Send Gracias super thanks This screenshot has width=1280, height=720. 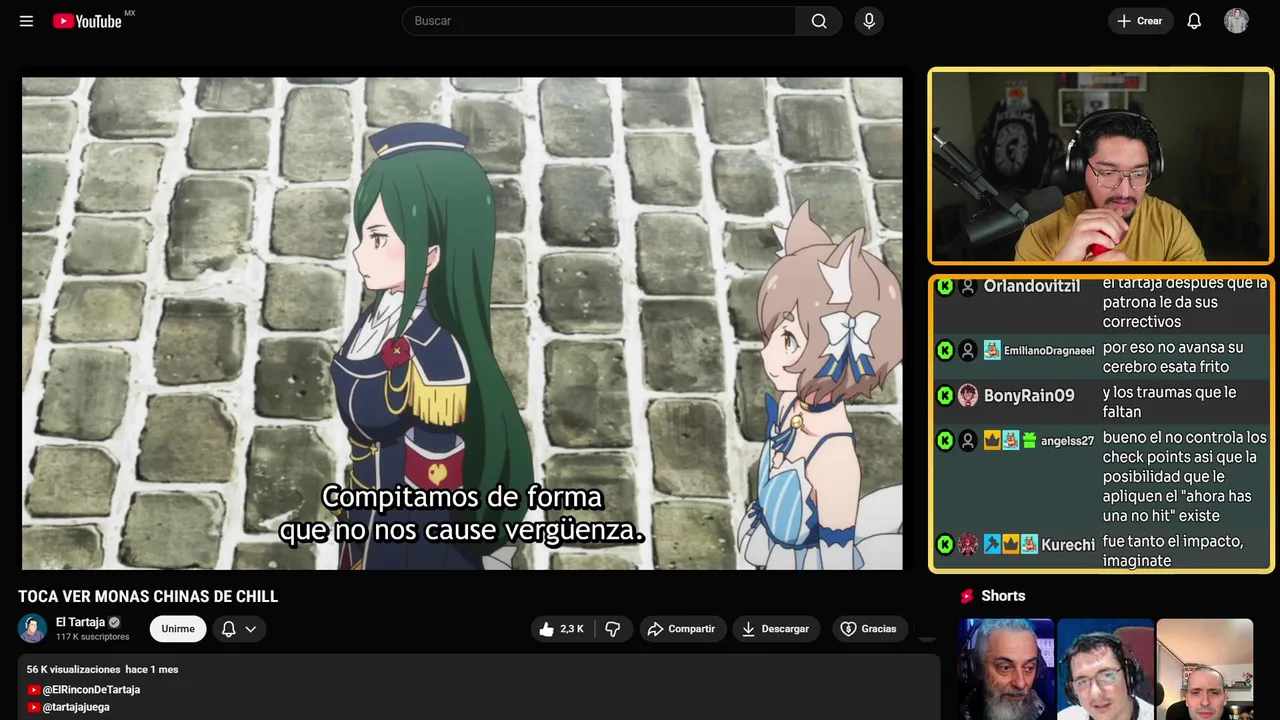[x=869, y=629]
